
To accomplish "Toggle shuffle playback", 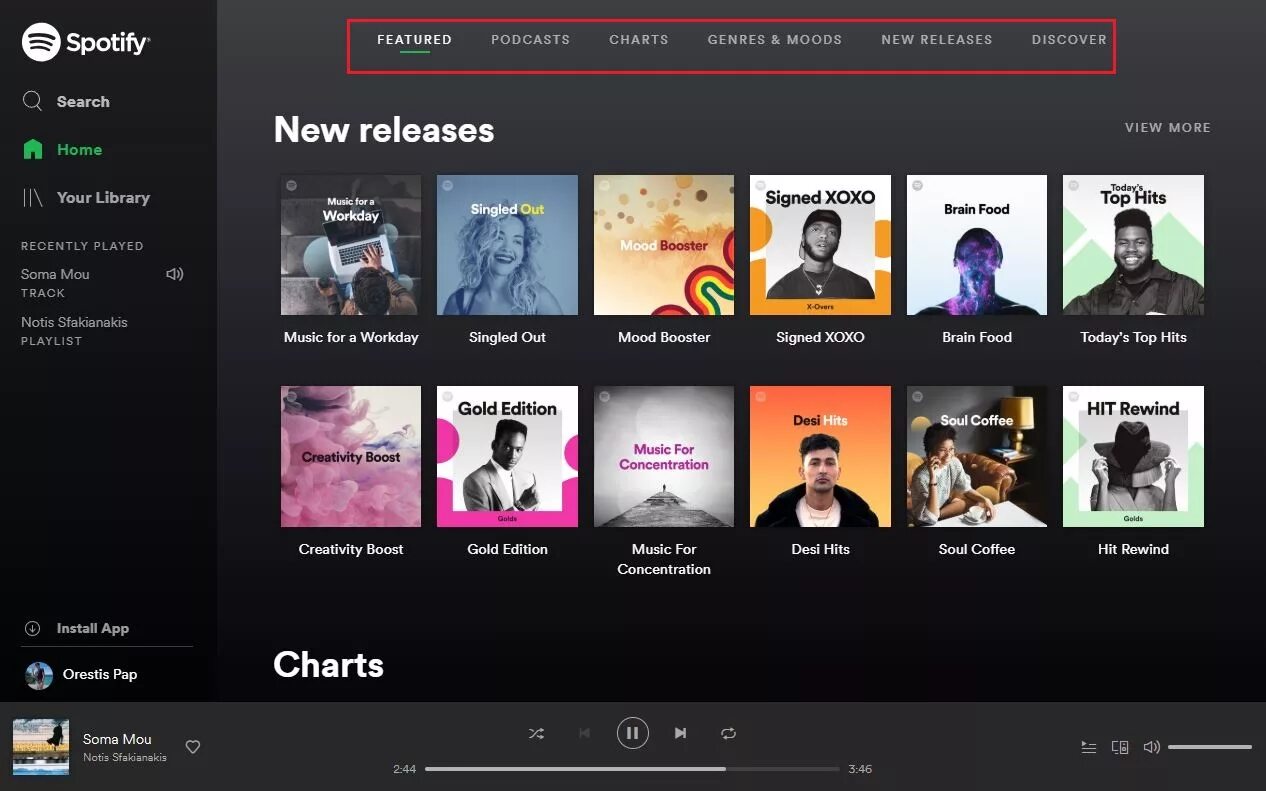I will (x=537, y=733).
